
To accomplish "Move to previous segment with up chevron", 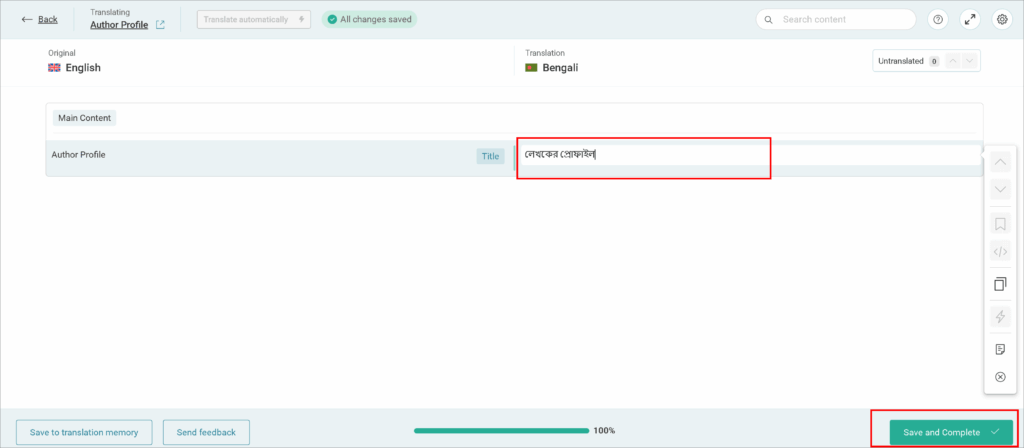I will tap(1000, 162).
